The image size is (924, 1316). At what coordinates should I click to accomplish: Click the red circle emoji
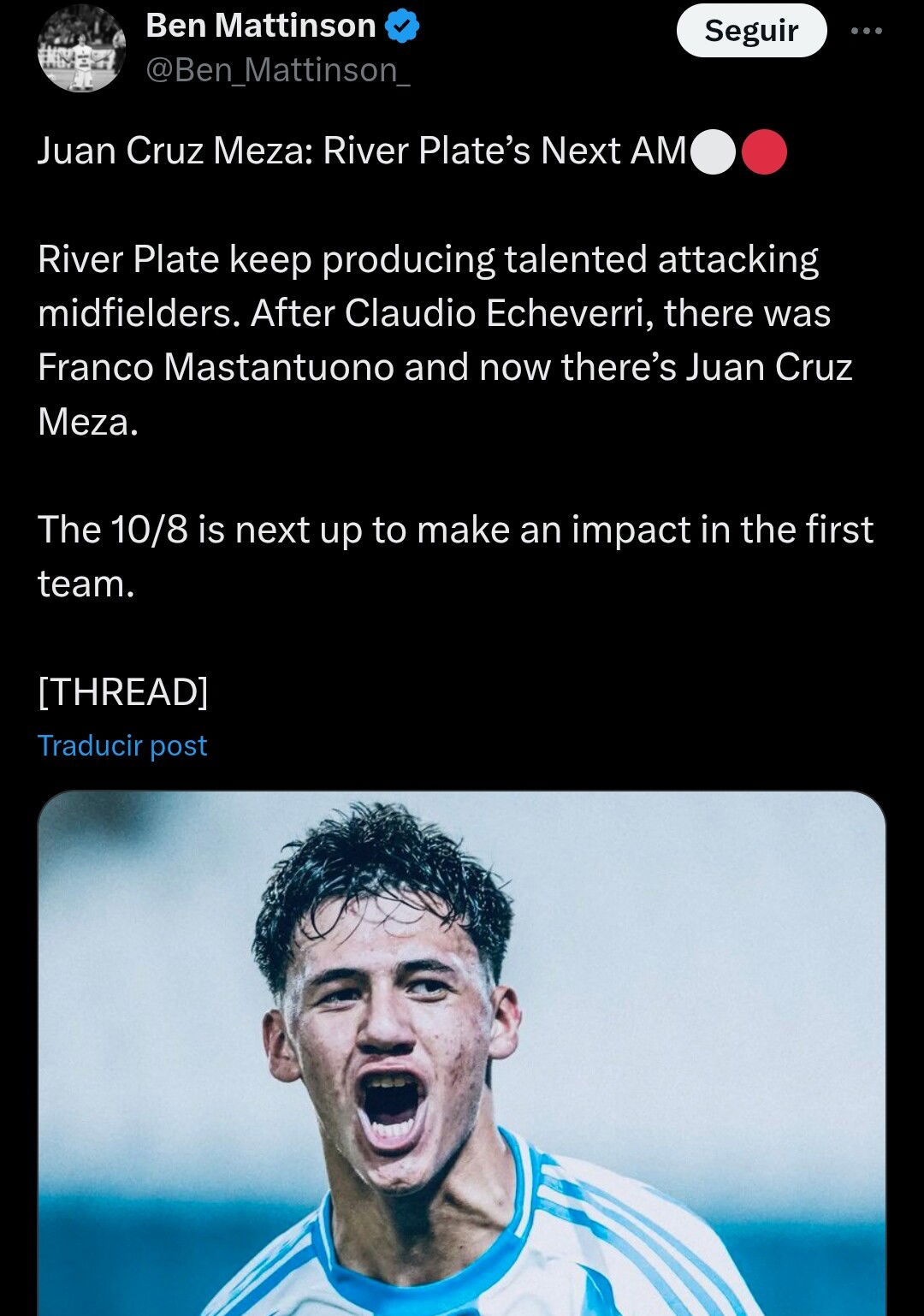pyautogui.click(x=764, y=152)
